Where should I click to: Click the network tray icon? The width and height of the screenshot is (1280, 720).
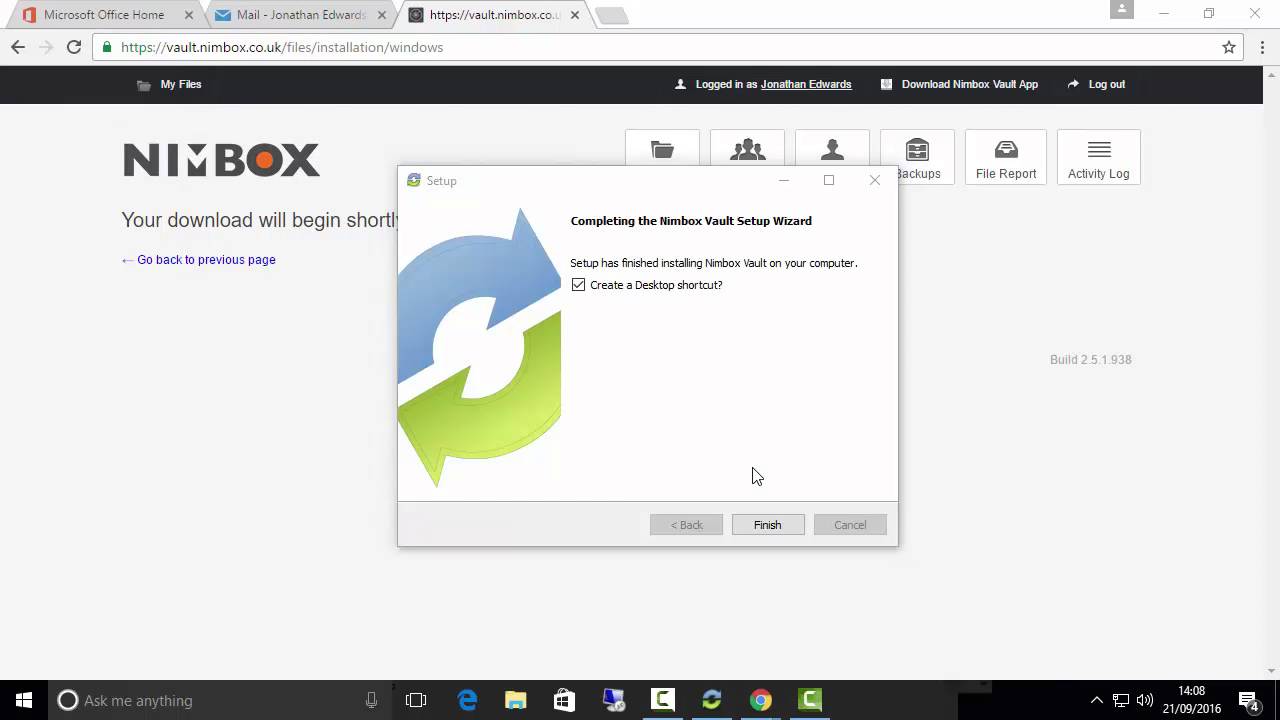(x=1121, y=700)
